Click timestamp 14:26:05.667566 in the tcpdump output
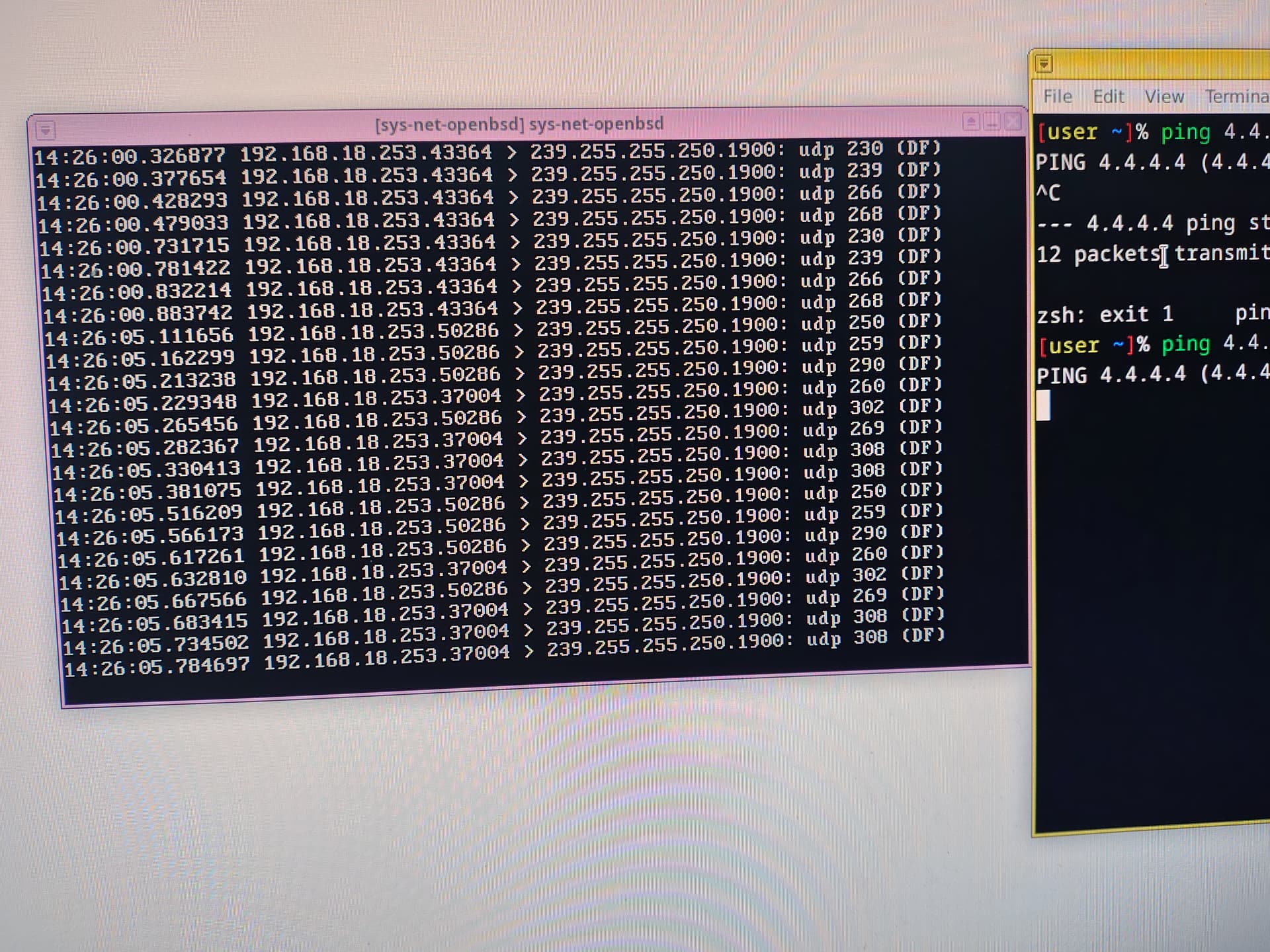 [x=154, y=602]
